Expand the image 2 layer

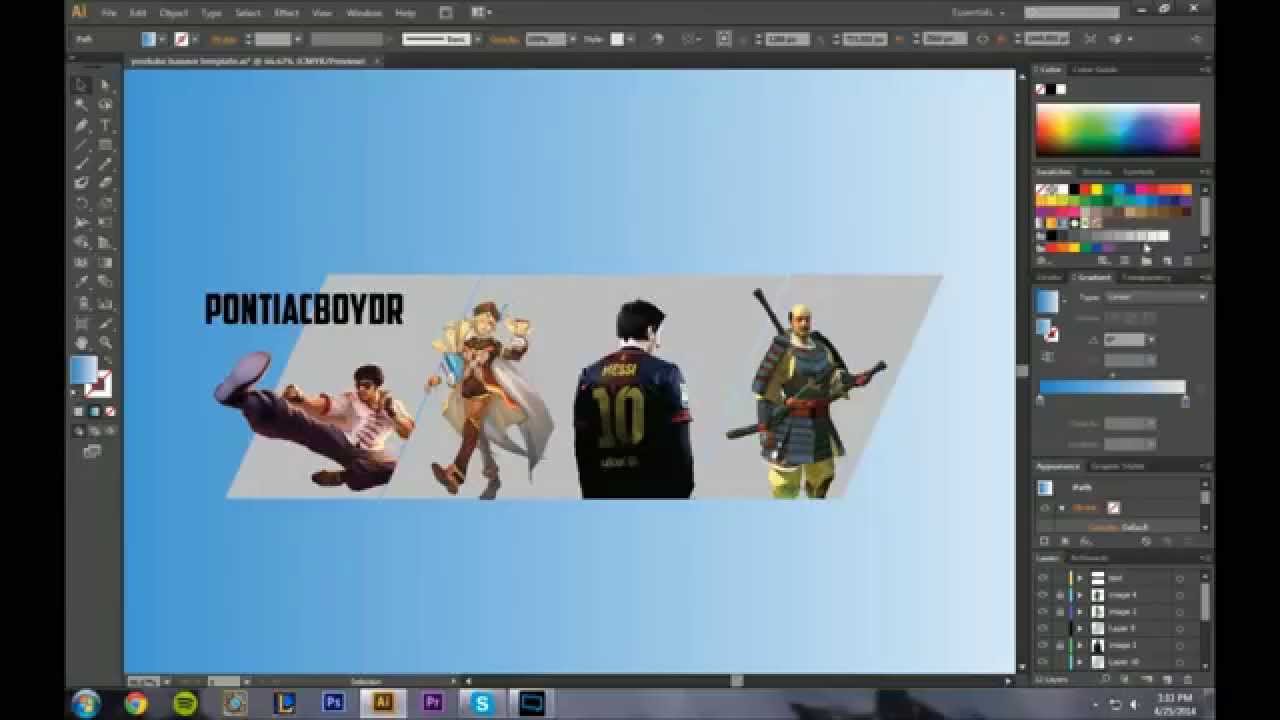(x=1080, y=612)
